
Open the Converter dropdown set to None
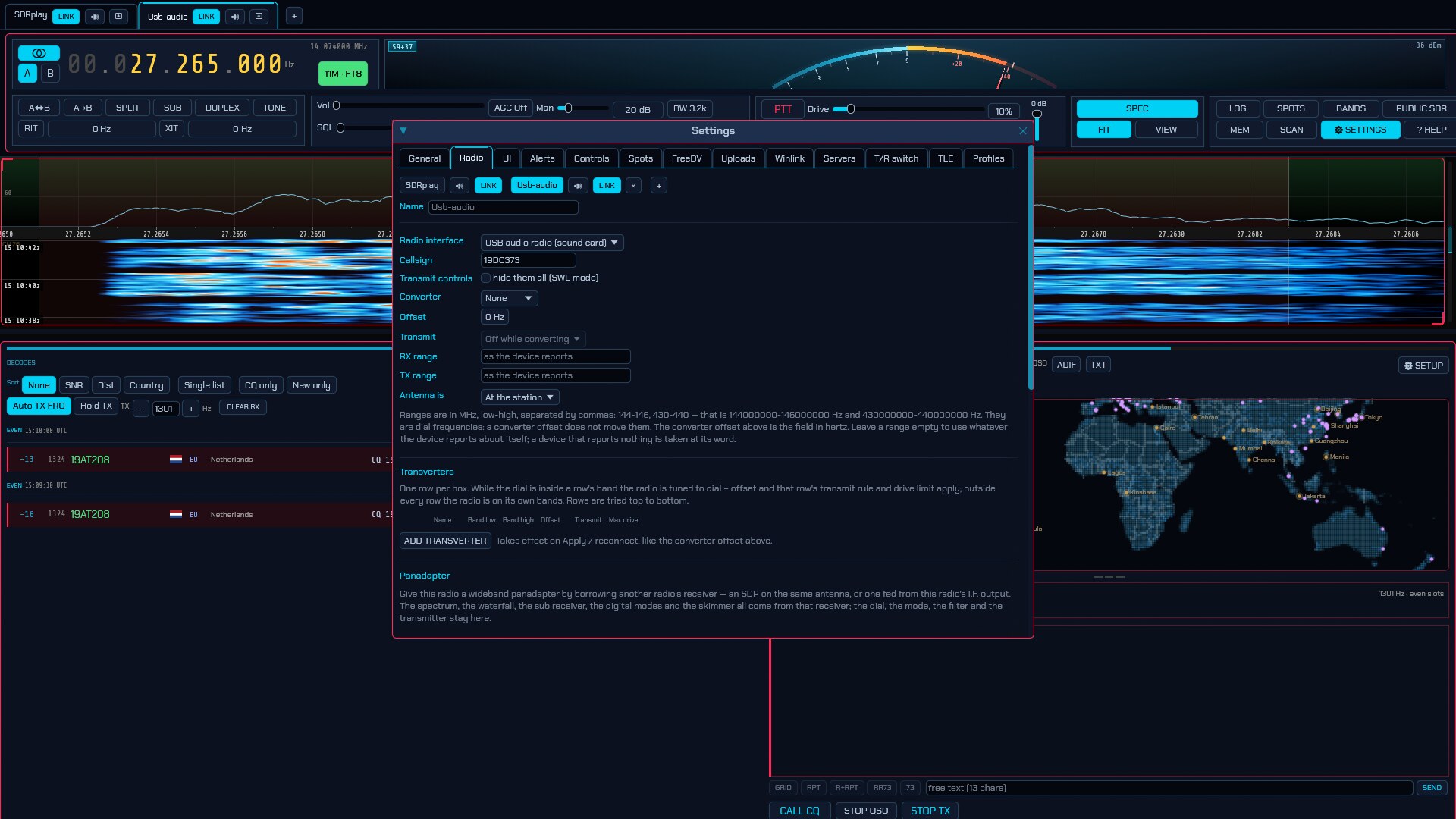point(509,298)
